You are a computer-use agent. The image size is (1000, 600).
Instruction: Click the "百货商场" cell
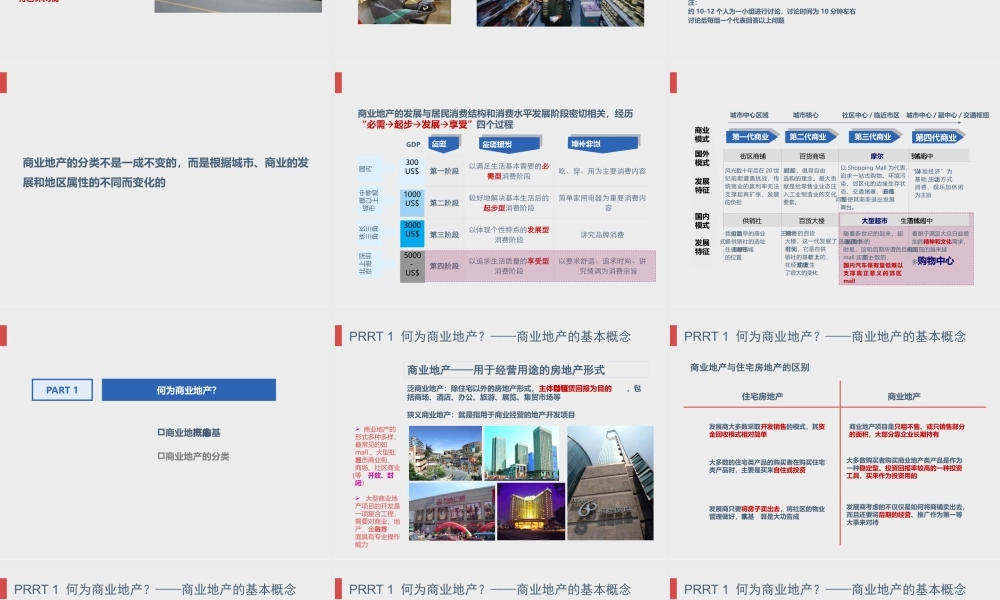pos(812,156)
